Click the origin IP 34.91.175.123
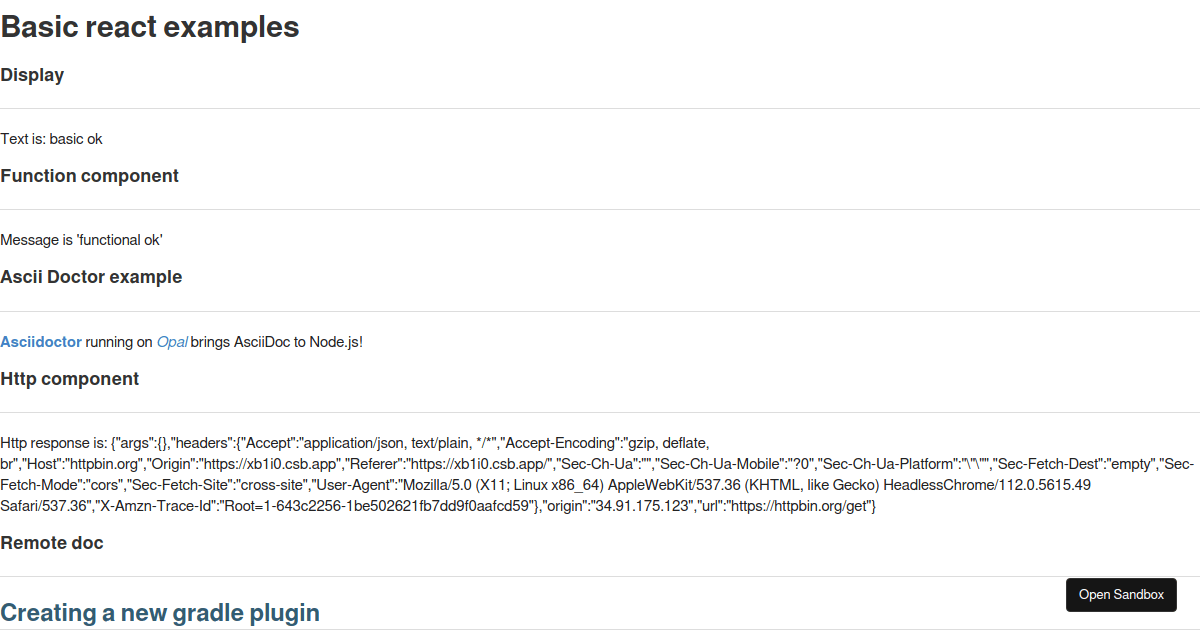The height and width of the screenshot is (630, 1200). [x=642, y=507]
